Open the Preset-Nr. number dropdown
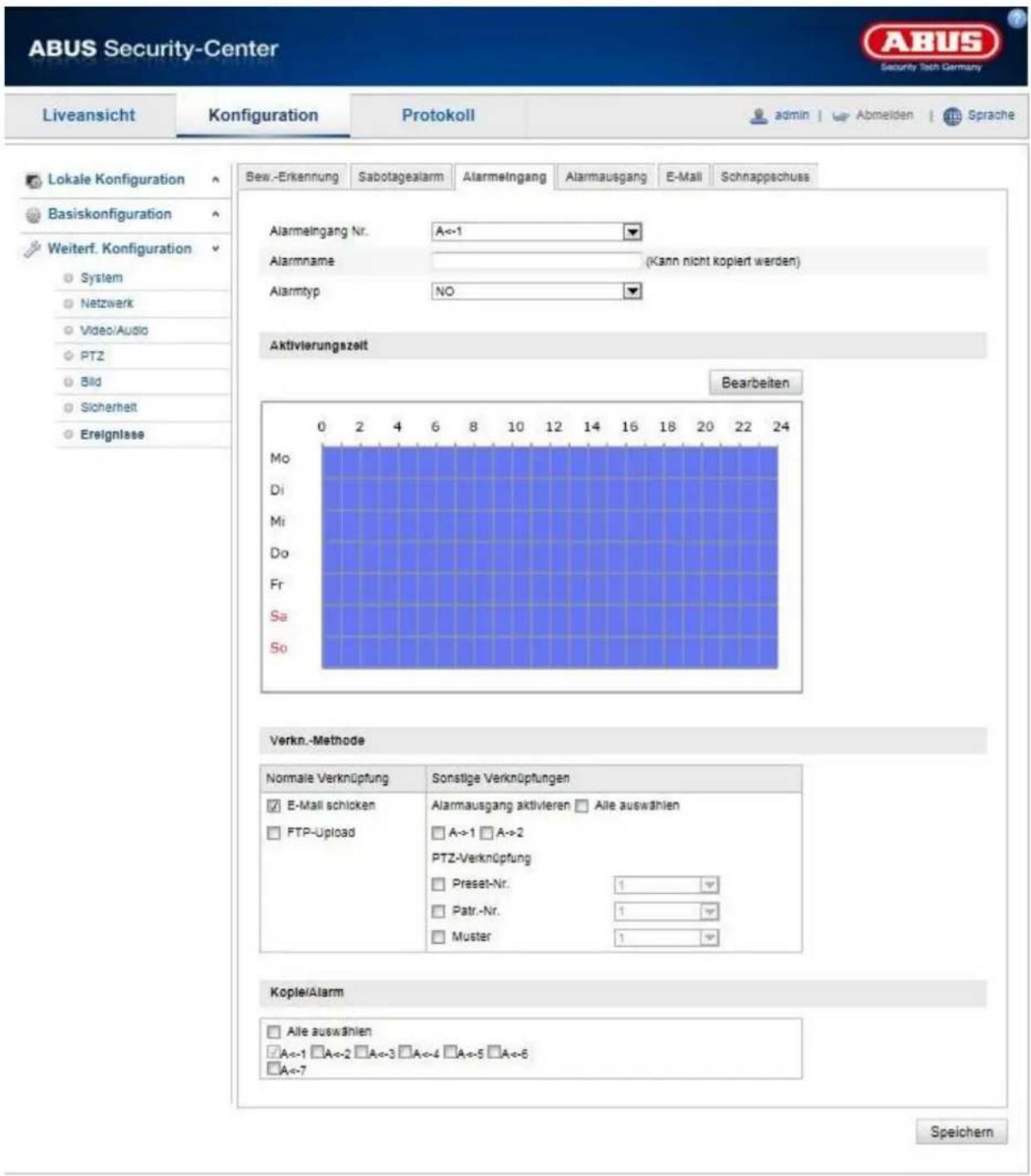Image resolution: width=1031 pixels, height=1176 pixels. click(x=667, y=886)
